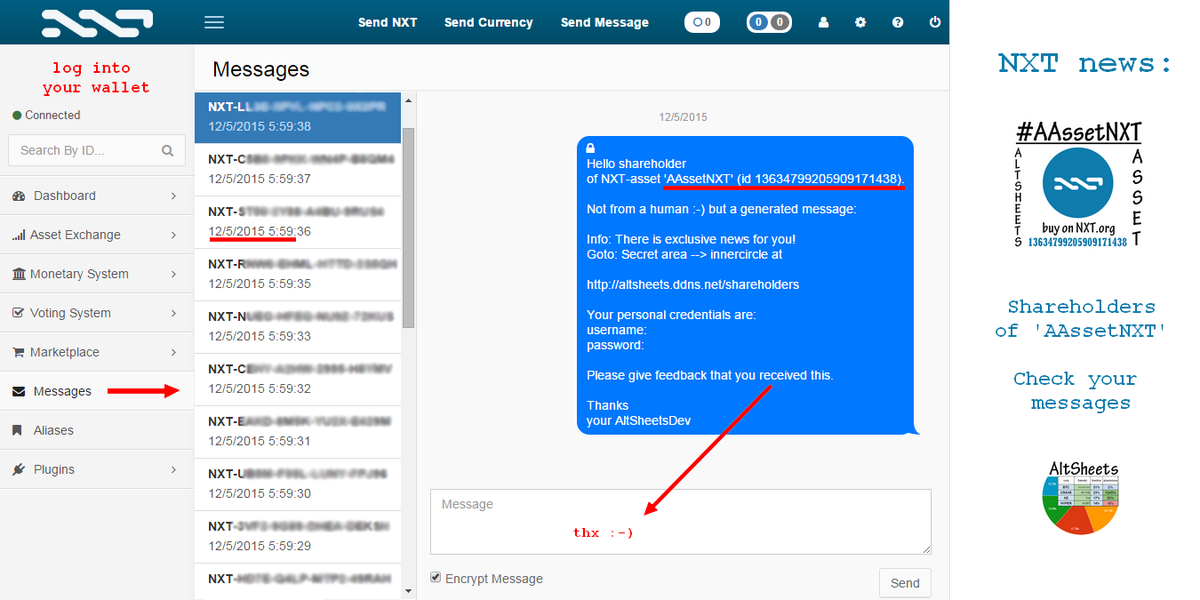This screenshot has width=1200, height=600.
Task: Click the search magnifier icon
Action: (x=167, y=151)
